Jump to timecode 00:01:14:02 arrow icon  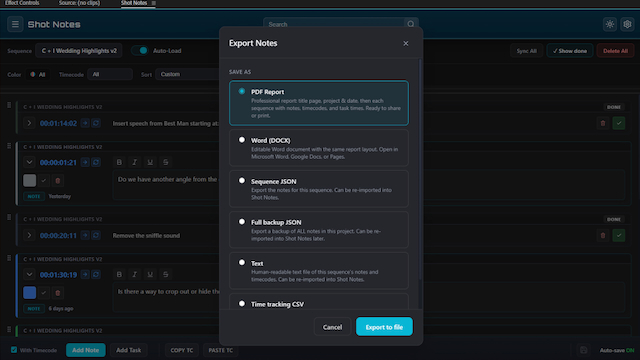[x=85, y=123]
